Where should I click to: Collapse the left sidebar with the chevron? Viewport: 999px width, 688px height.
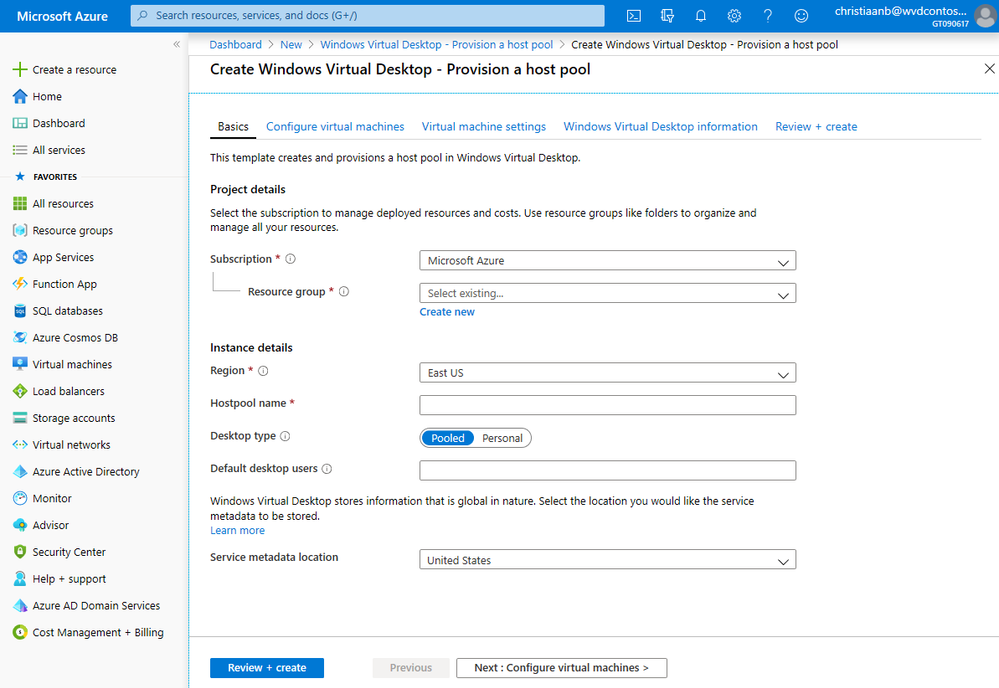point(176,44)
